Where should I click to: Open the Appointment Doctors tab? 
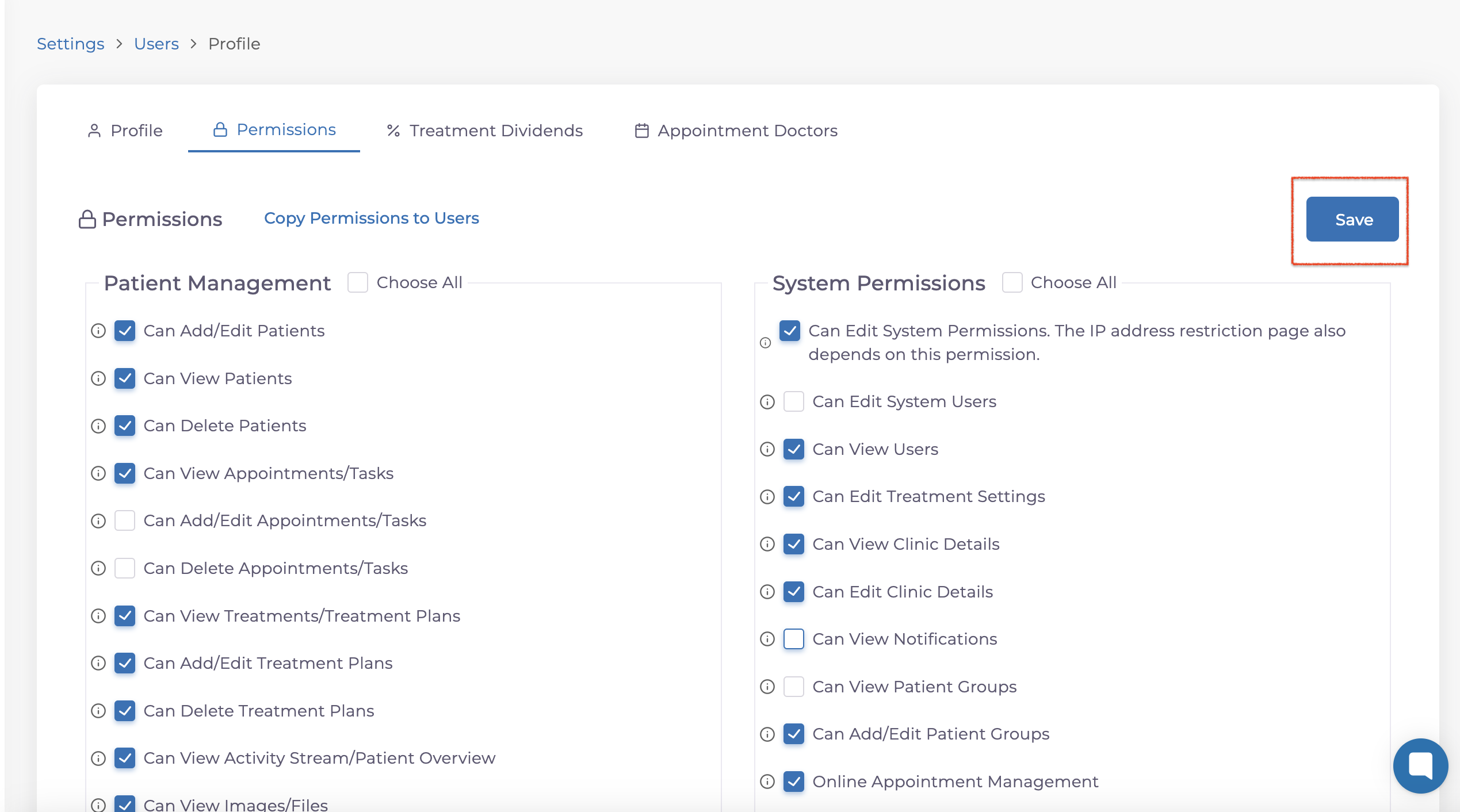coord(736,131)
